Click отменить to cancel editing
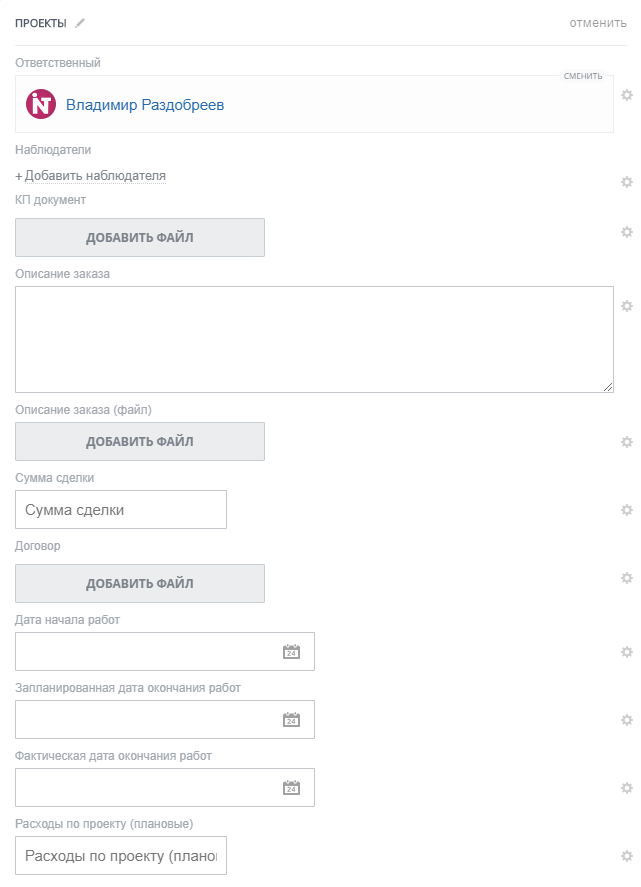Screen dimensions: 641x887 pyautogui.click(x=598, y=23)
